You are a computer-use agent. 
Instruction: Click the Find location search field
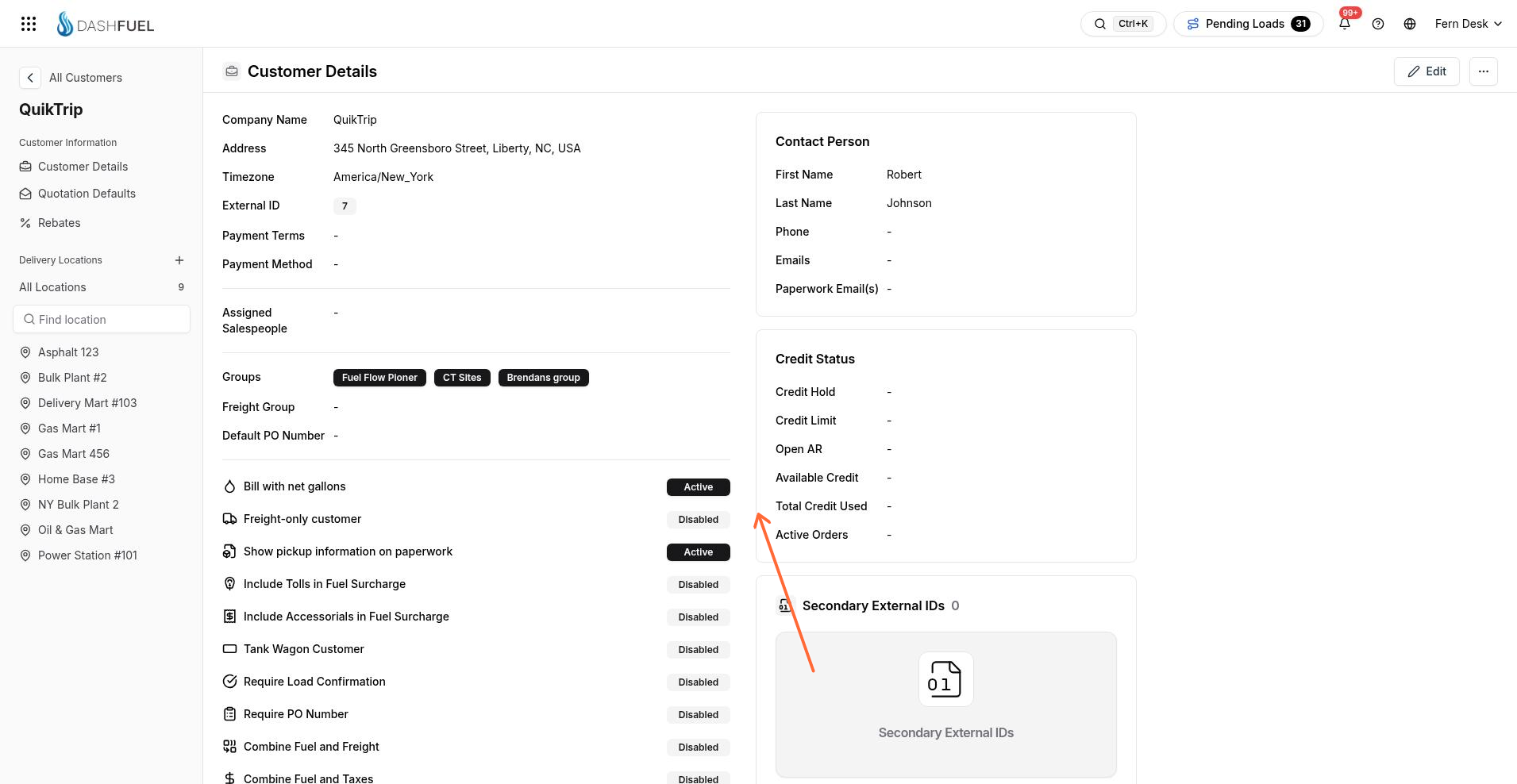point(102,319)
